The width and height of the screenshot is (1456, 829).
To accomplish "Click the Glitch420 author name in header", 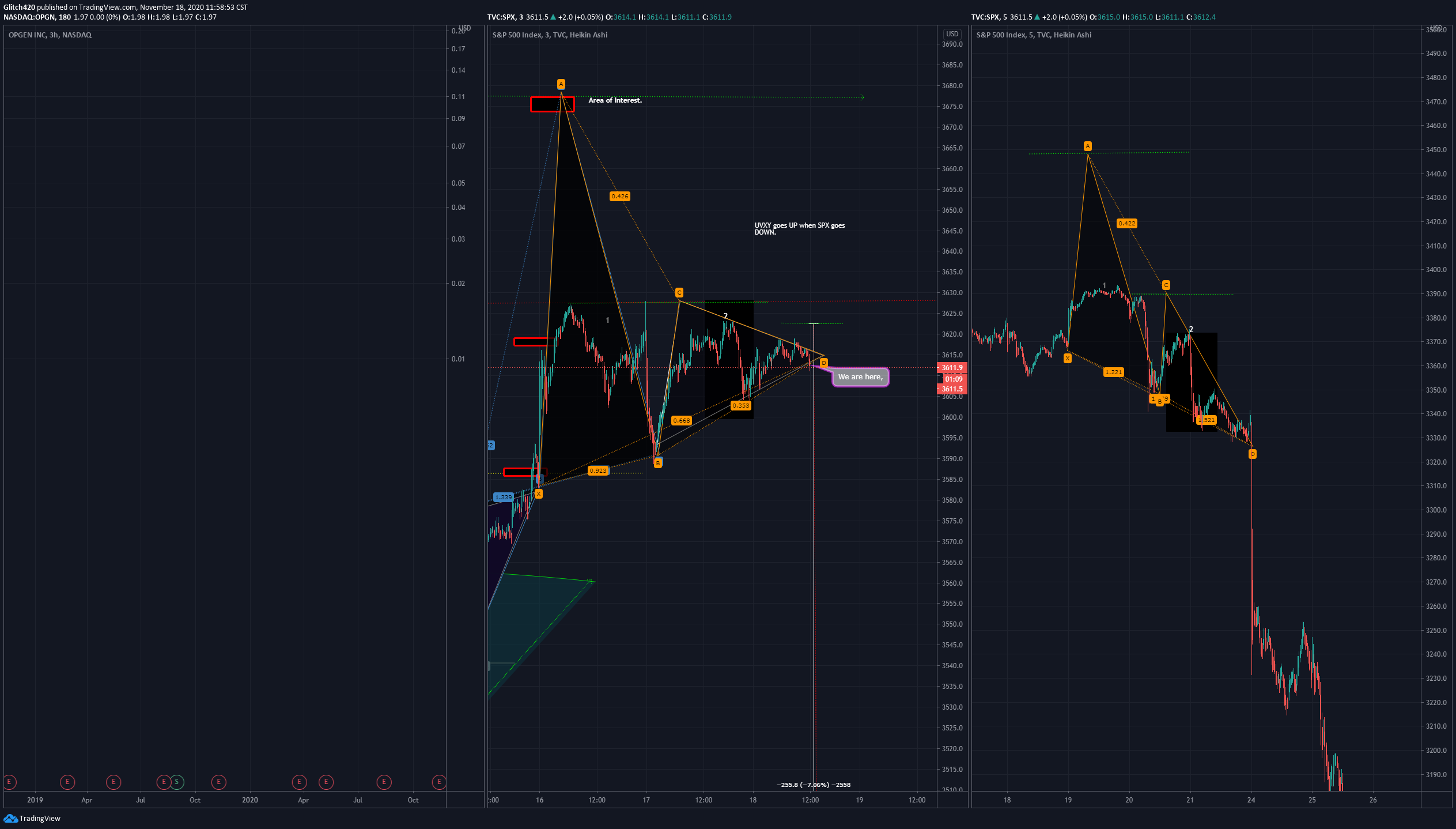I will click(19, 7).
